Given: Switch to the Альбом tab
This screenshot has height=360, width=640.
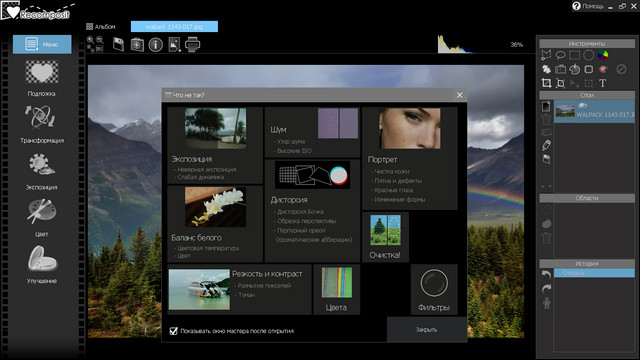Looking at the screenshot, I should 101,27.
